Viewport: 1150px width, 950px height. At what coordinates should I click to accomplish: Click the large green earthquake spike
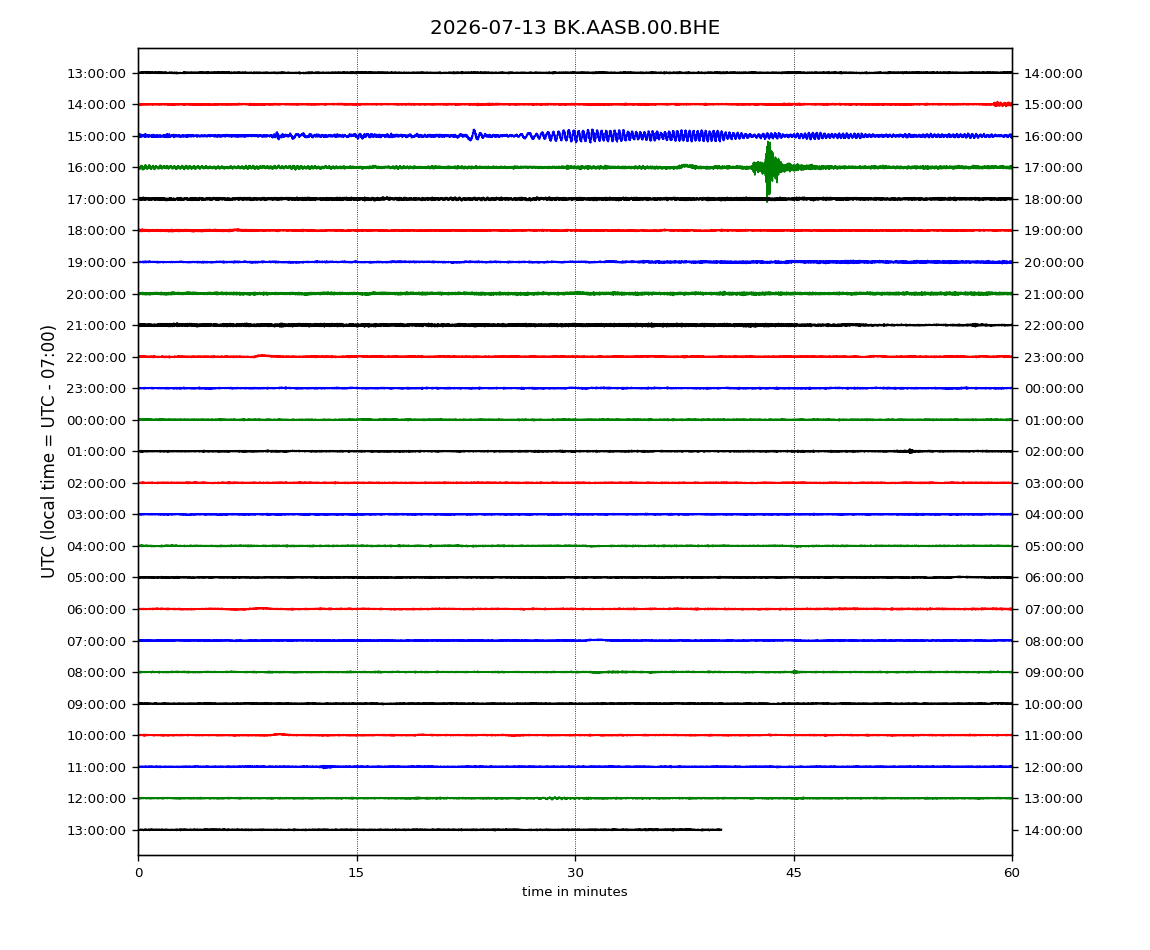click(x=768, y=170)
